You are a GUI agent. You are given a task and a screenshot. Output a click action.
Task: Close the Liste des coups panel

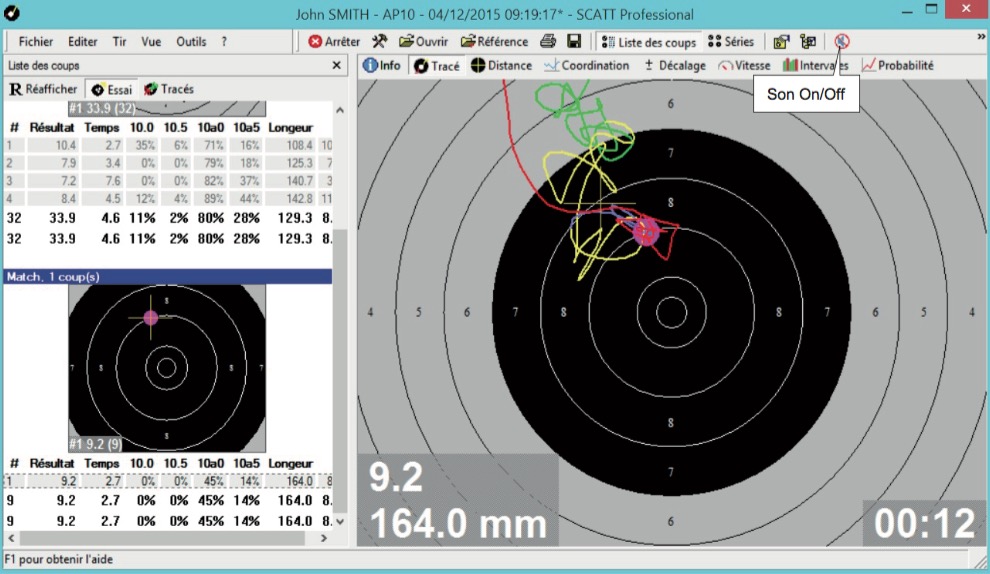coord(337,66)
